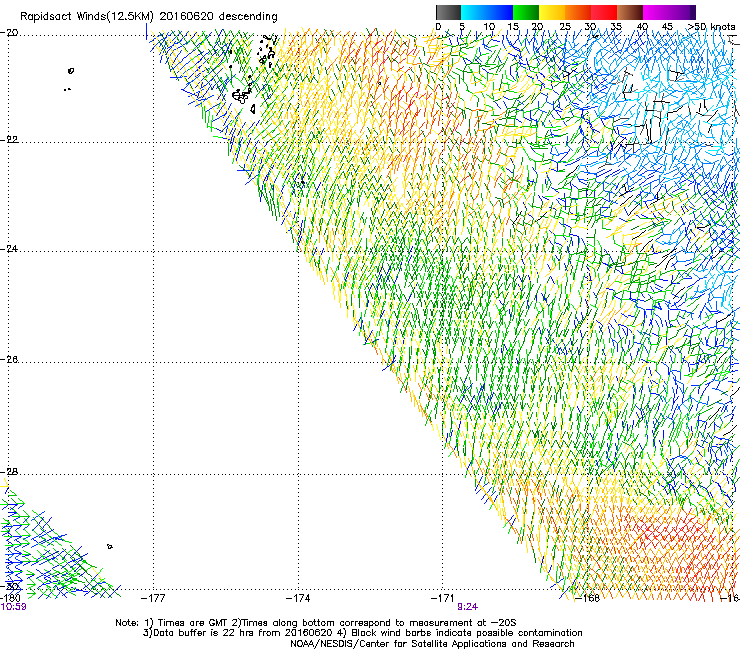Click the NOAA/NESDIS credit line

tap(432, 644)
